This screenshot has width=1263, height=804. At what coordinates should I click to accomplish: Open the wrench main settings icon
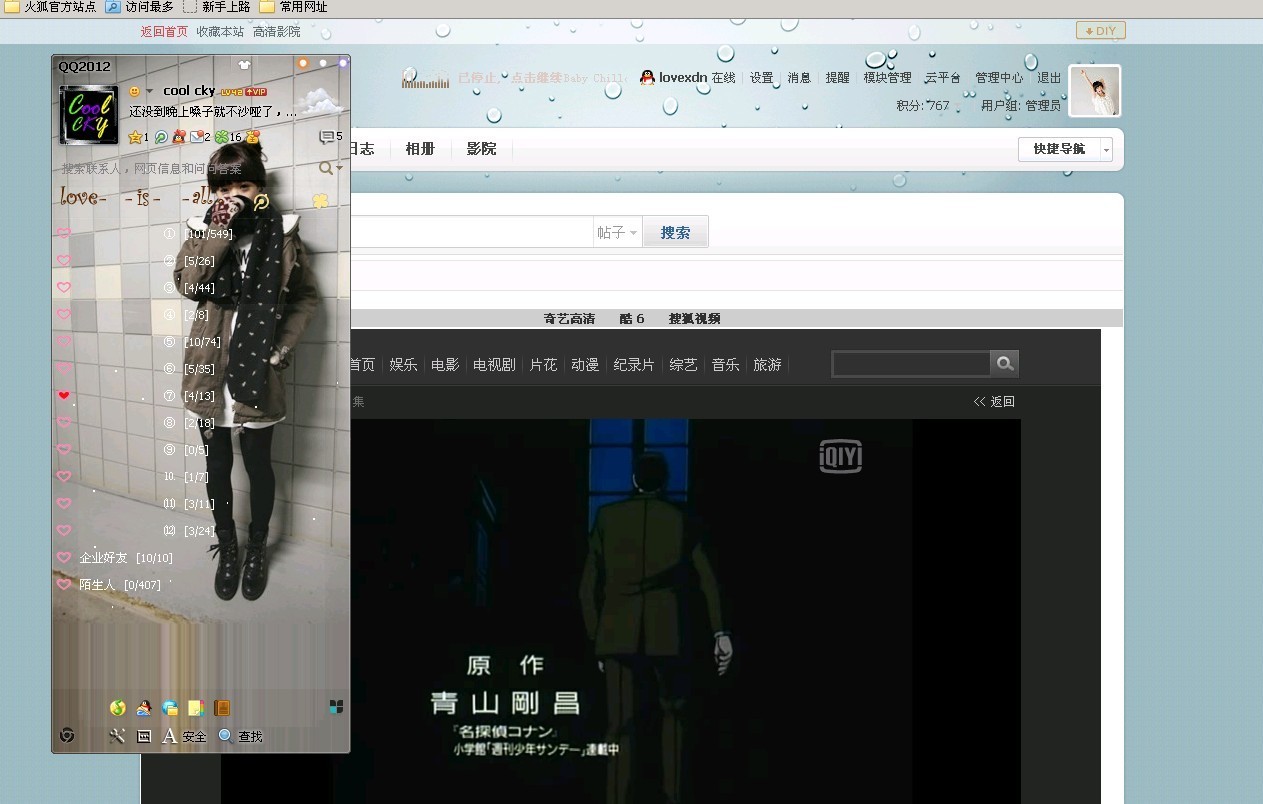(118, 736)
